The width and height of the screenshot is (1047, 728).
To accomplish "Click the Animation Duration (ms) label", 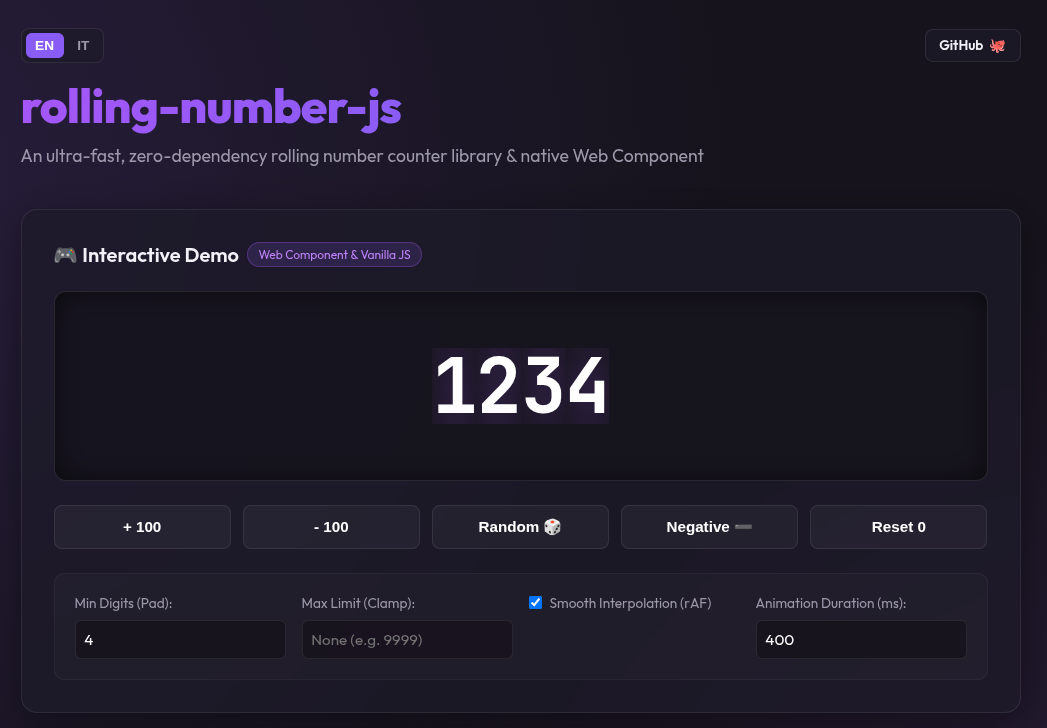I will click(831, 603).
